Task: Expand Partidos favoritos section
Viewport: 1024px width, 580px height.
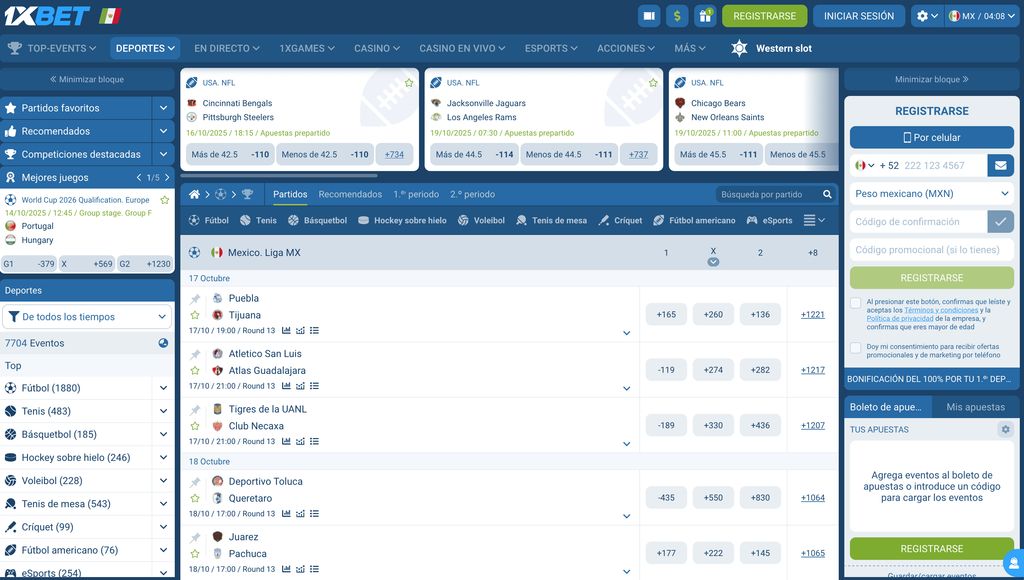Action: click(x=163, y=108)
